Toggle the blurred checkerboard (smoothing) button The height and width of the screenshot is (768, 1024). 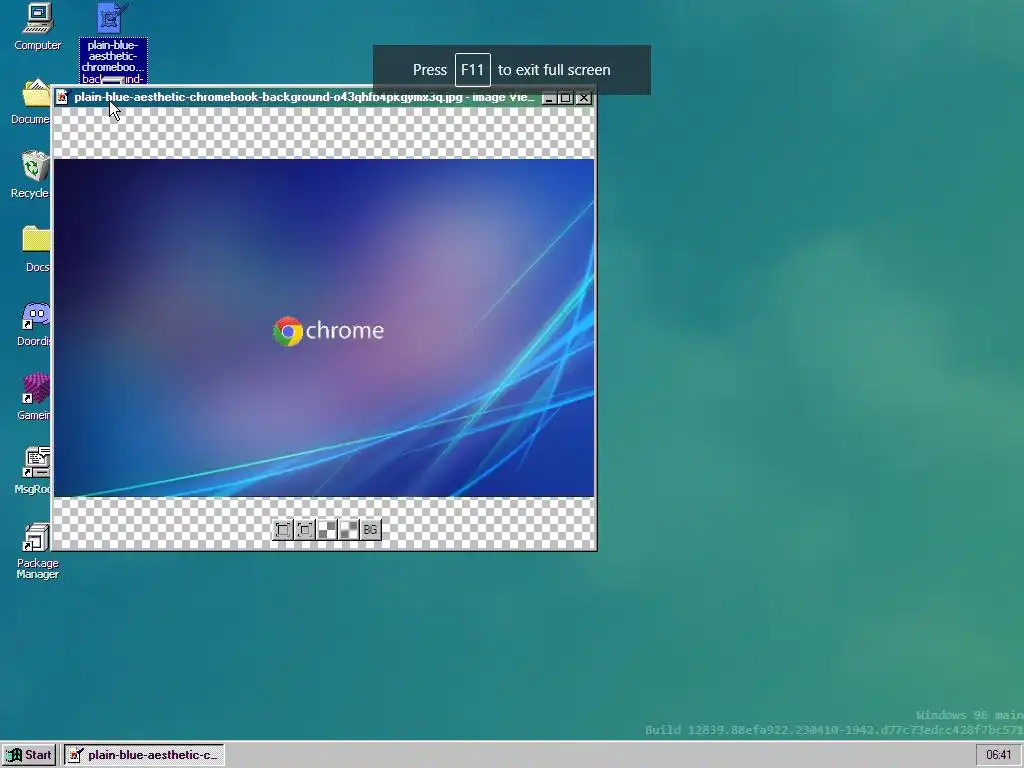pyautogui.click(x=349, y=530)
